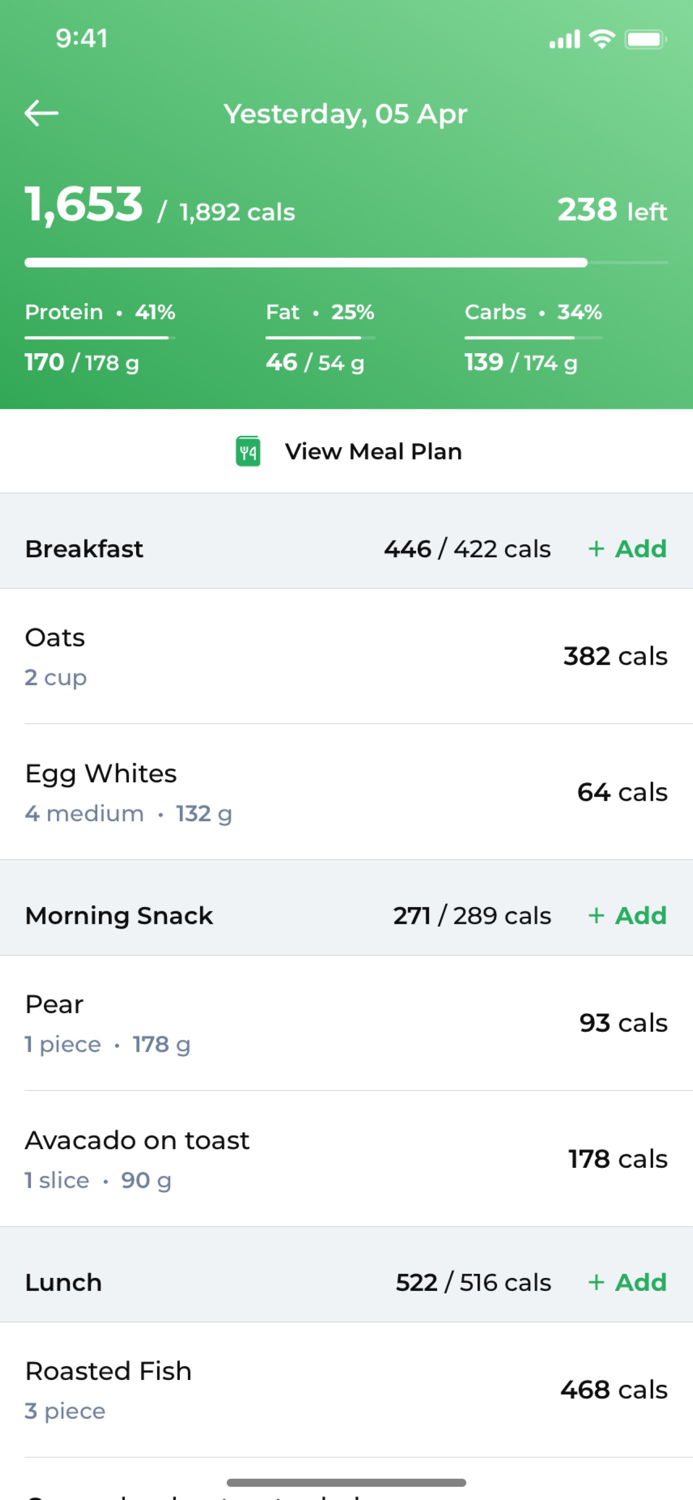Tap the Protein progress indicator
The image size is (693, 1500).
(100, 338)
